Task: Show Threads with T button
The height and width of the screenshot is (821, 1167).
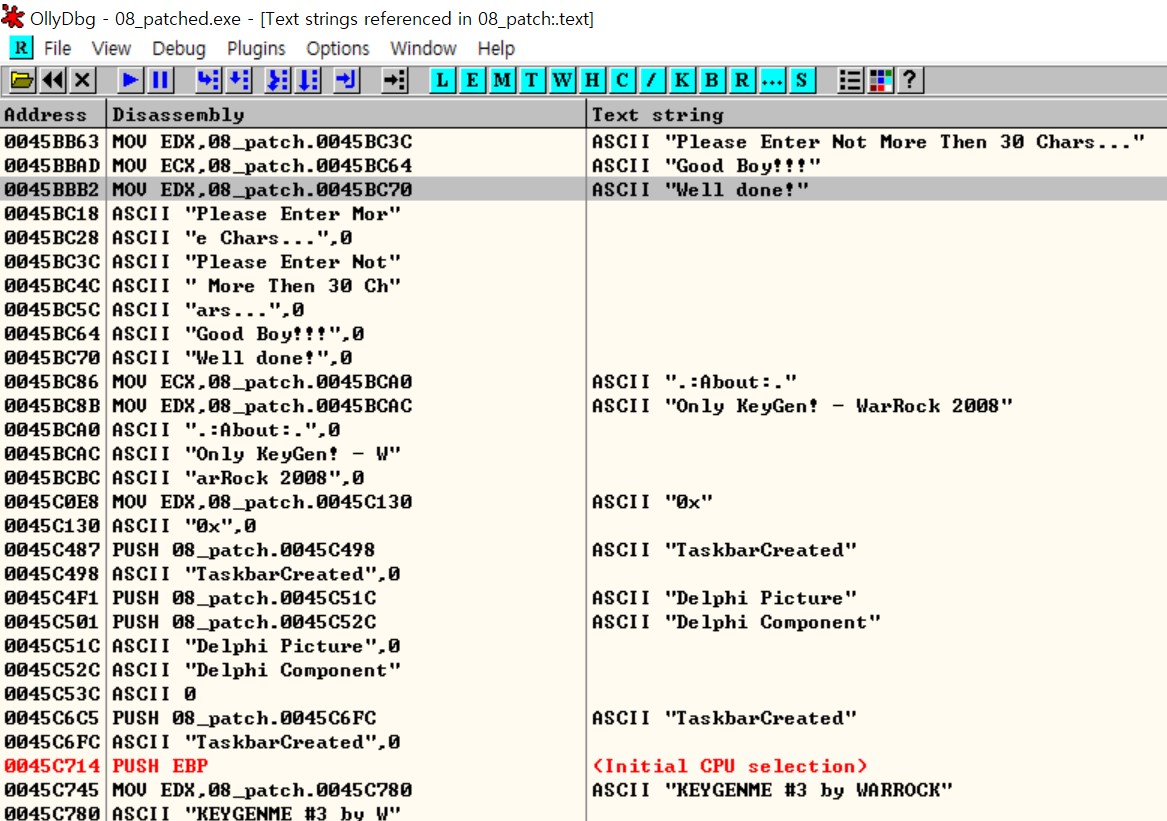Action: point(531,80)
